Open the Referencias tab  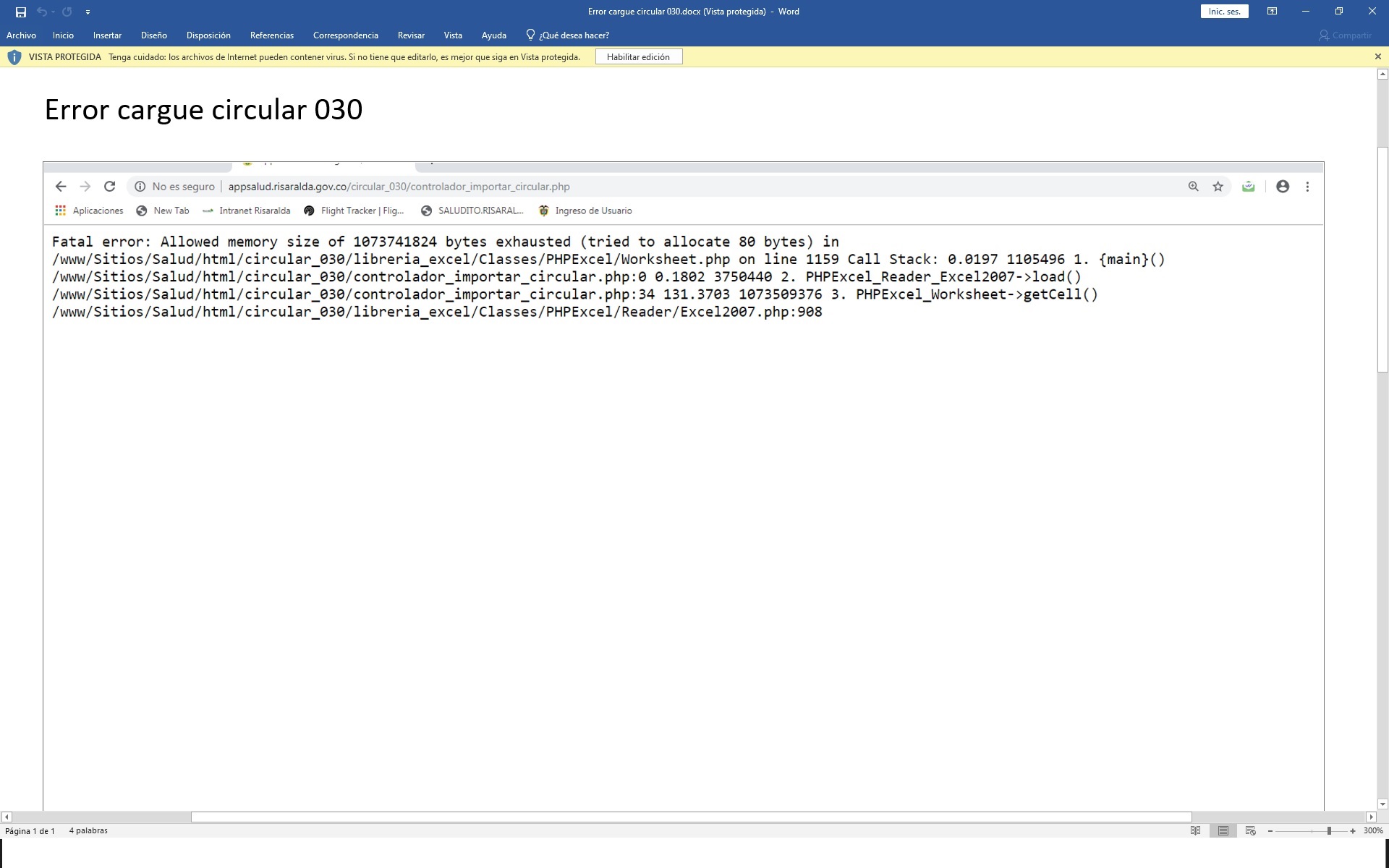(x=272, y=35)
